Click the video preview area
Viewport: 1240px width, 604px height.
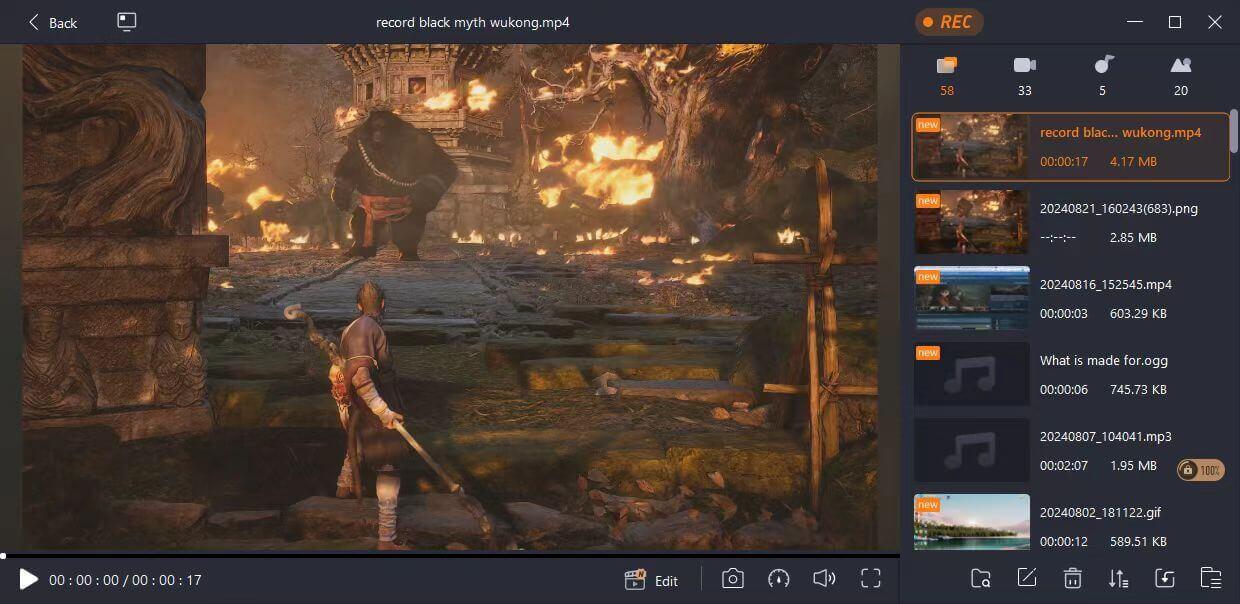tap(450, 297)
